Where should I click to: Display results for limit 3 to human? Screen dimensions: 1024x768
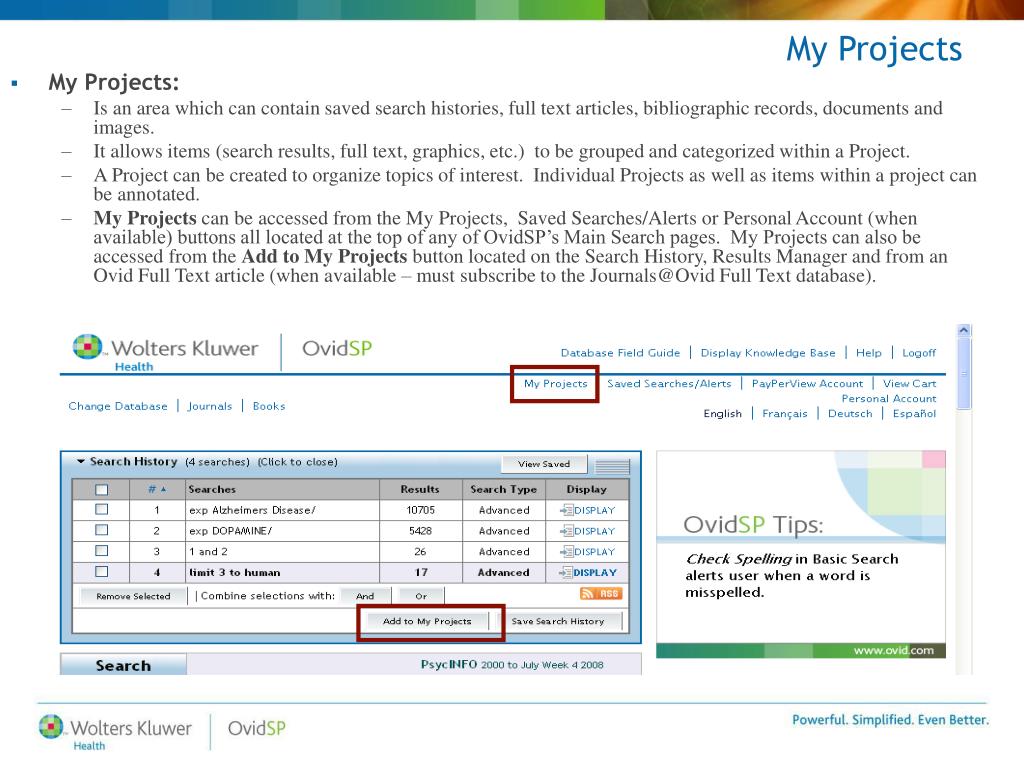[588, 573]
